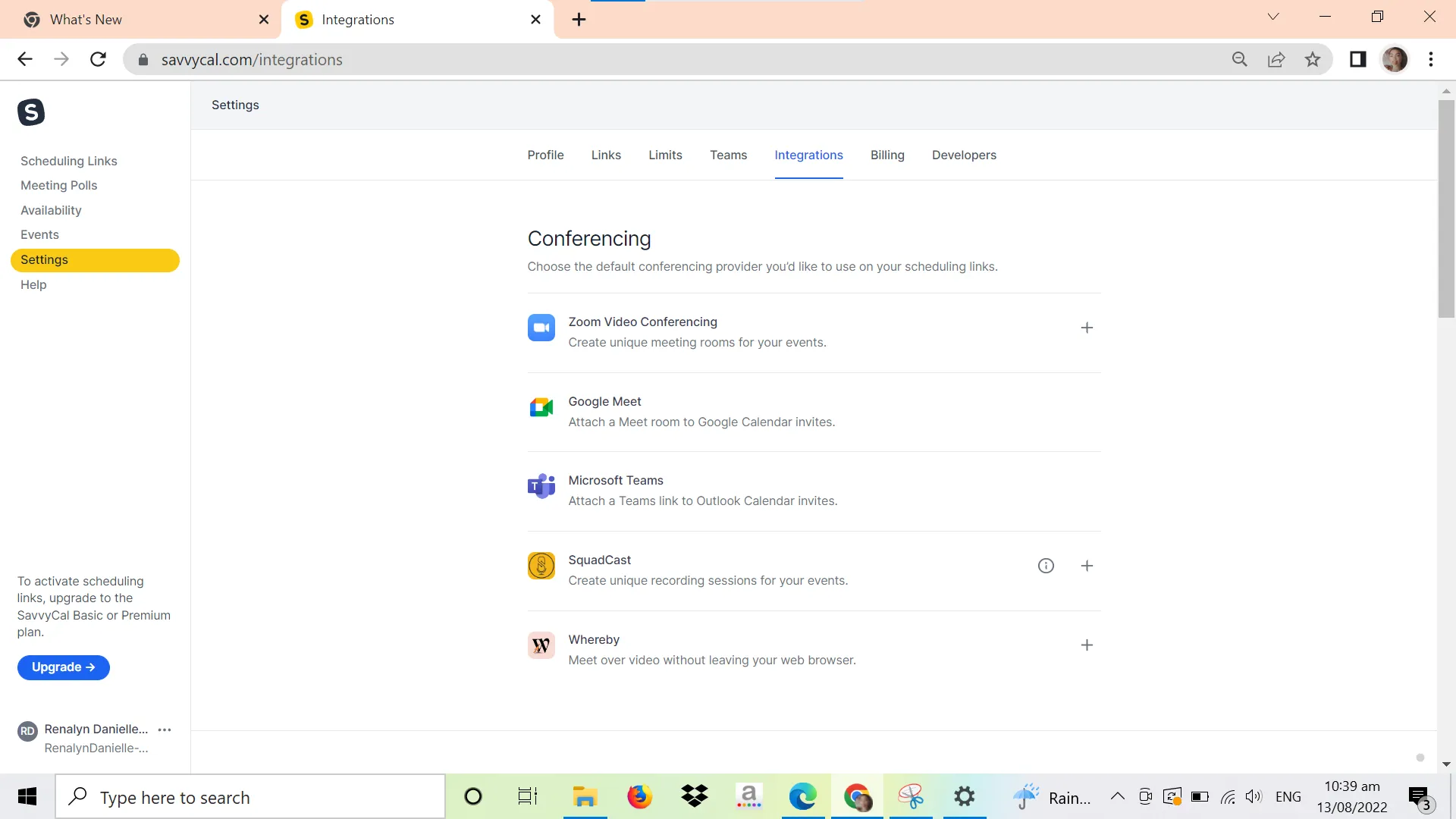Open the three-dots menu beside Renalyn Danielle
The width and height of the screenshot is (1456, 819).
[165, 730]
